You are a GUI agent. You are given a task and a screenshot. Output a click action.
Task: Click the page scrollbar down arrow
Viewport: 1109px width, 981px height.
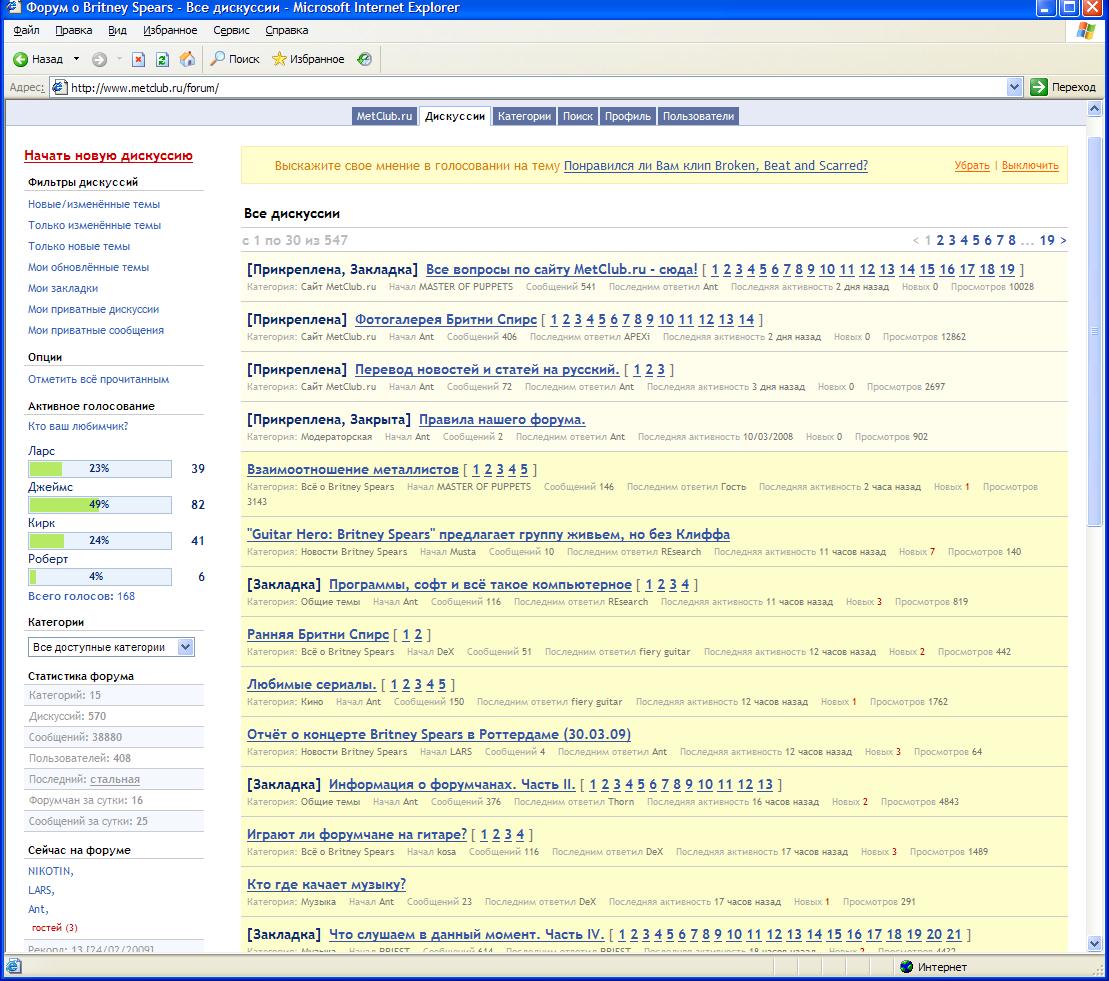(x=1094, y=943)
